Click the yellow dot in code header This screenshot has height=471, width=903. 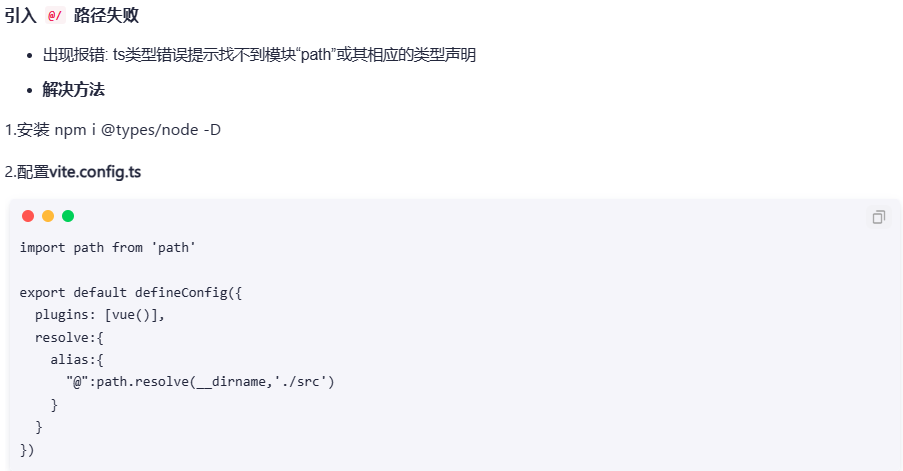48,216
